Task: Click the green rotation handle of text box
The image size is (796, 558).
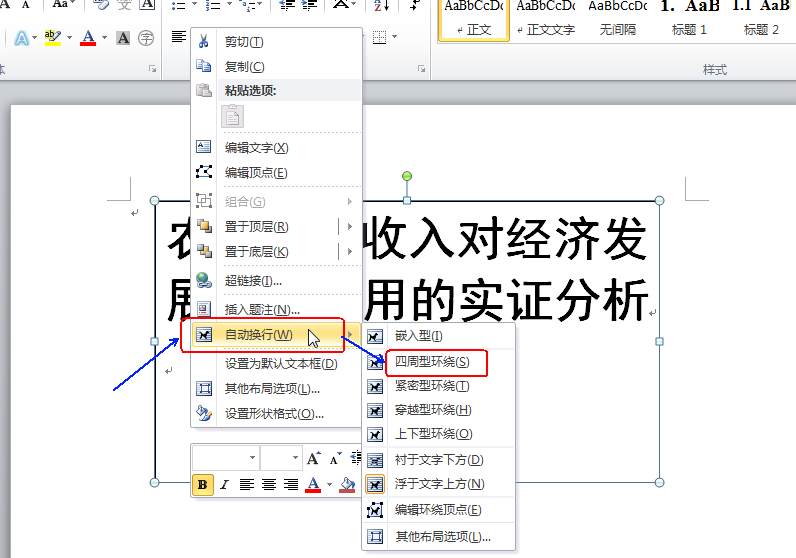Action: tap(406, 177)
